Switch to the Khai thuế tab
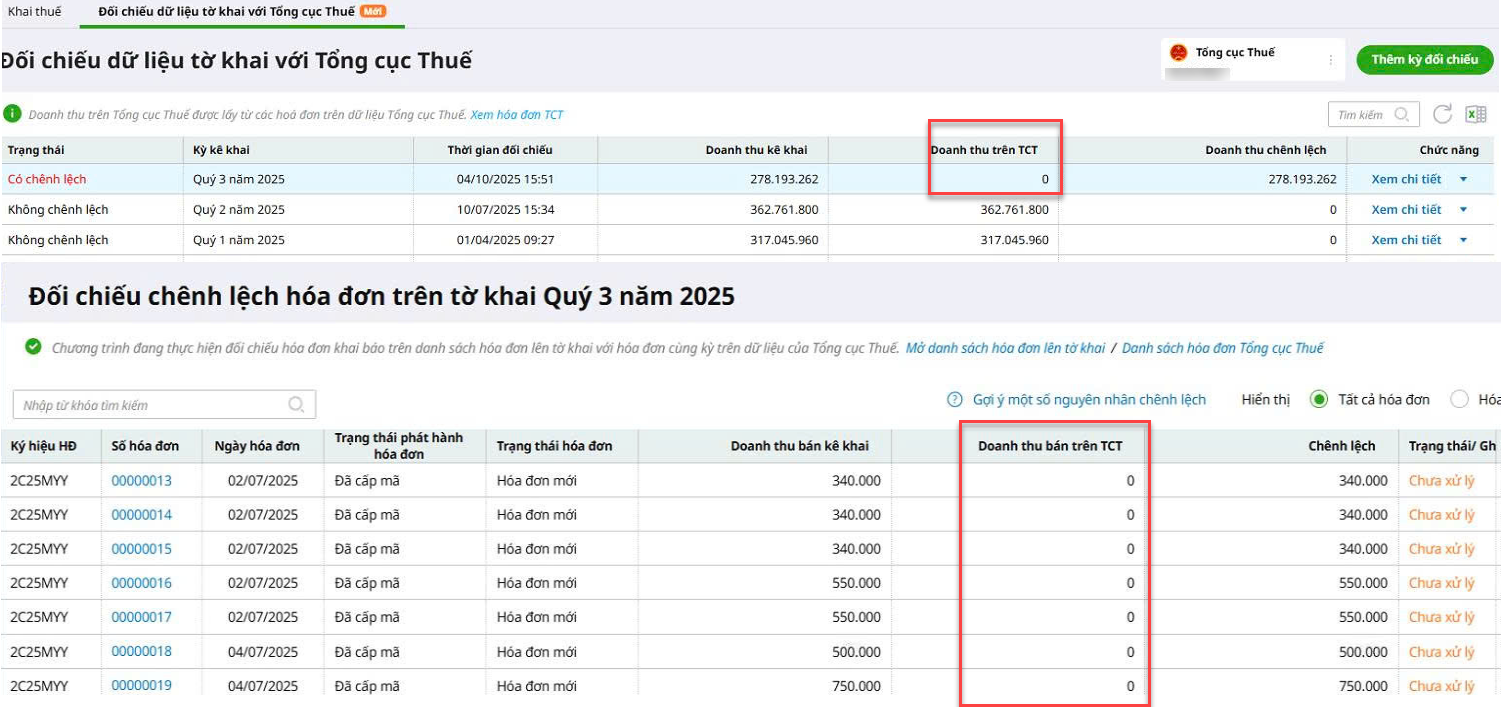 (x=34, y=11)
